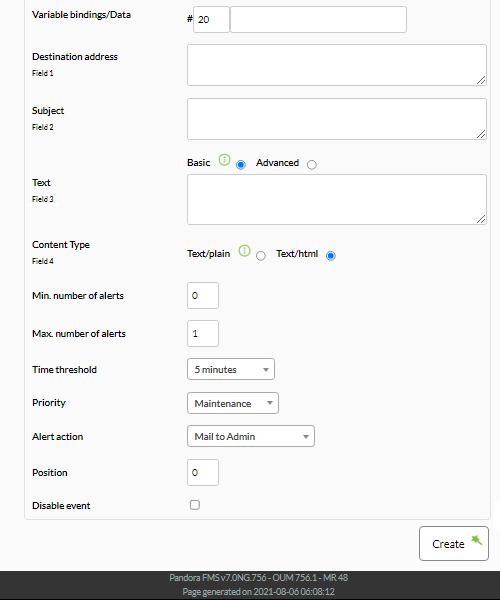Click the Variable bindings data text field
The height and width of the screenshot is (600, 500).
click(x=318, y=20)
